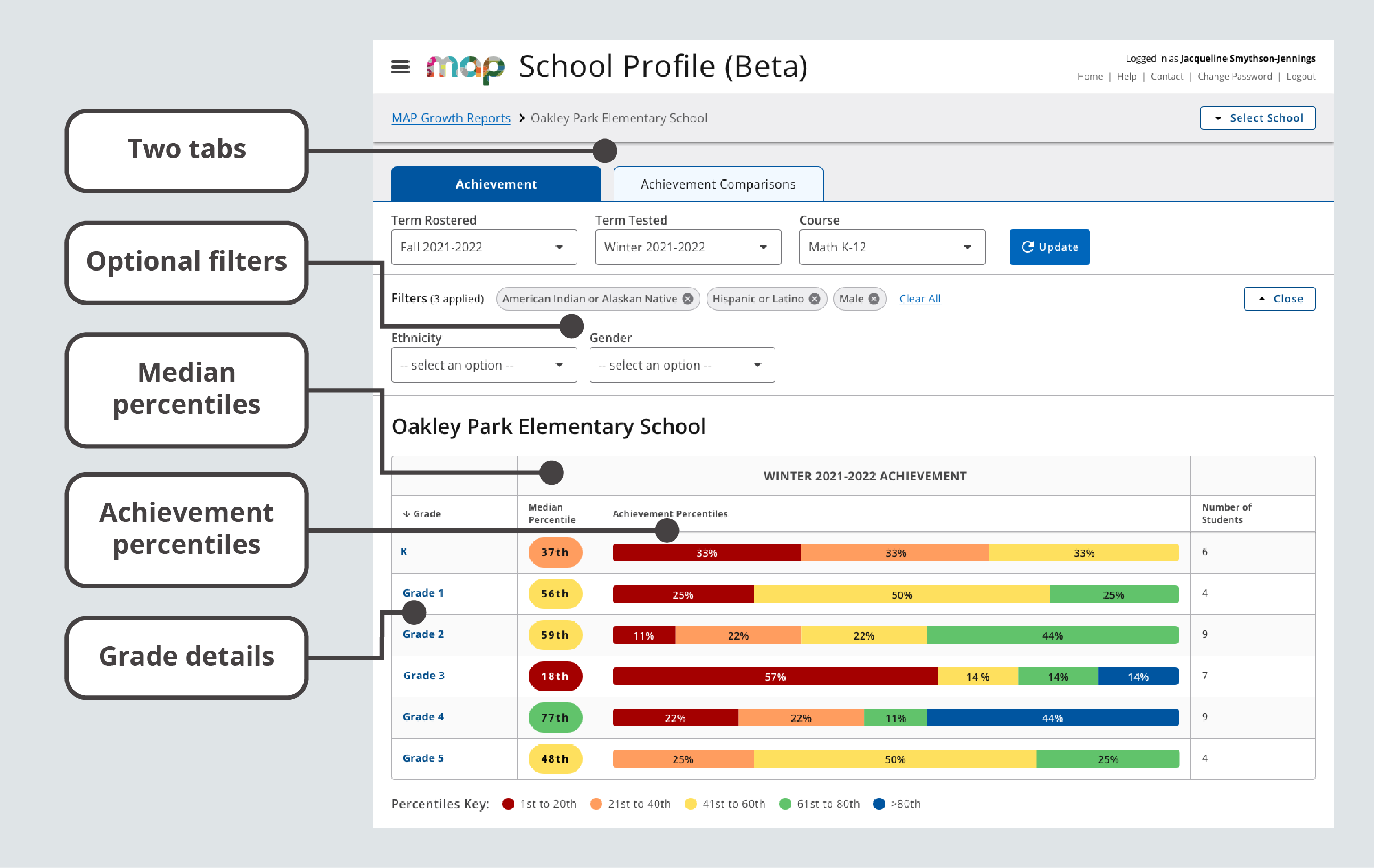Switch to the Achievement Comparisons tab
This screenshot has width=1374, height=868.
(x=718, y=184)
